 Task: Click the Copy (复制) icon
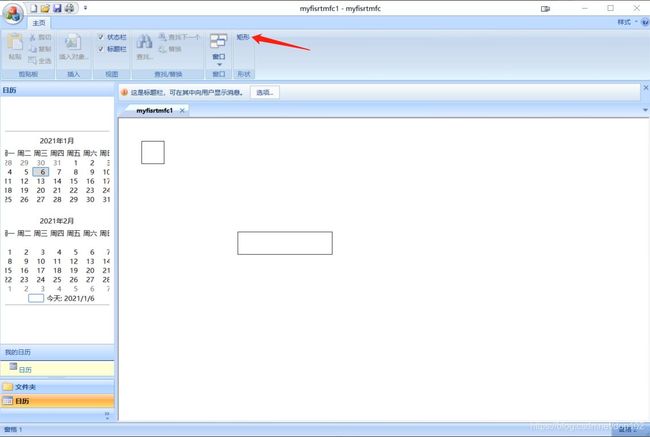point(32,49)
